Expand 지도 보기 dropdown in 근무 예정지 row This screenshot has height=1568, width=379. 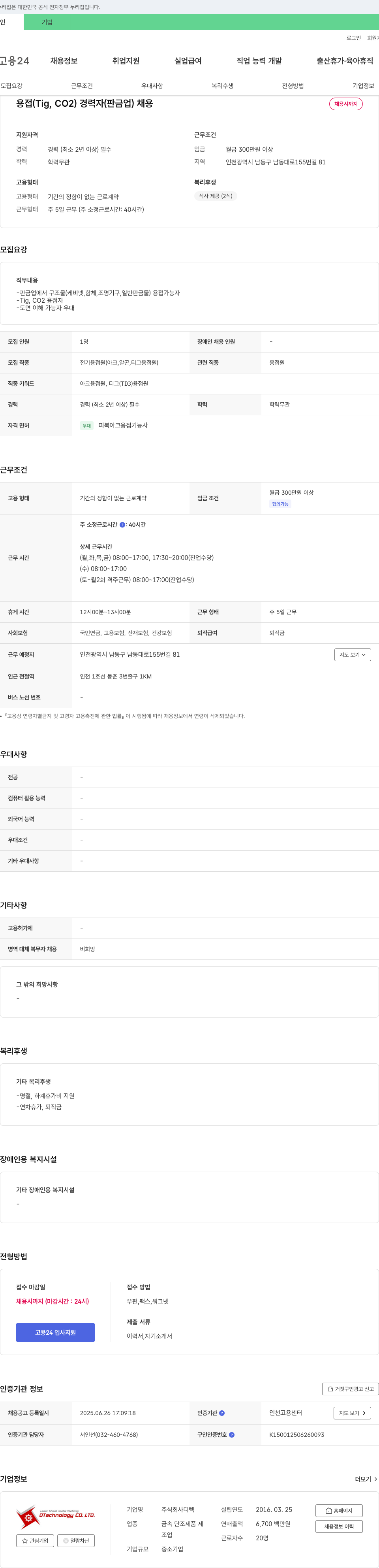tap(352, 654)
